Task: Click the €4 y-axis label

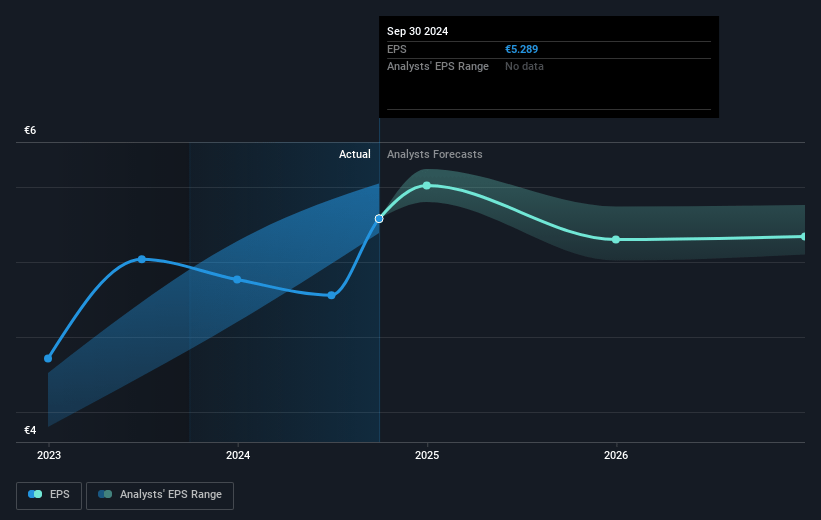Action: [30, 430]
